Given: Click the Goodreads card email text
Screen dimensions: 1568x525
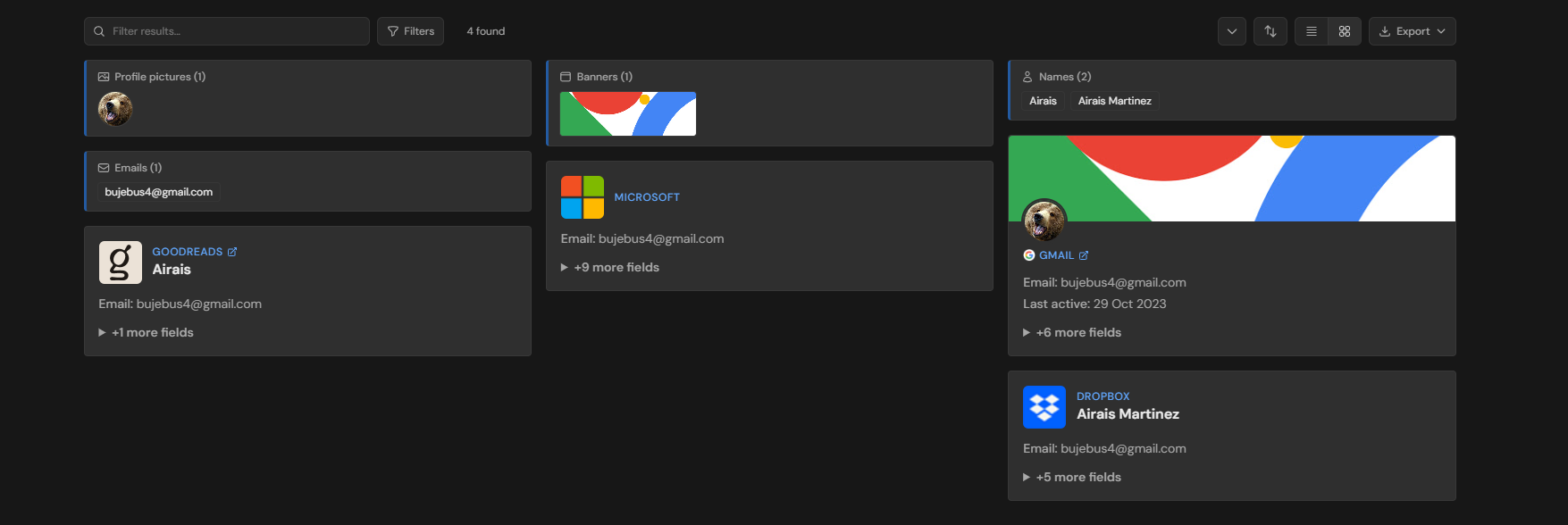Looking at the screenshot, I should pos(180,304).
